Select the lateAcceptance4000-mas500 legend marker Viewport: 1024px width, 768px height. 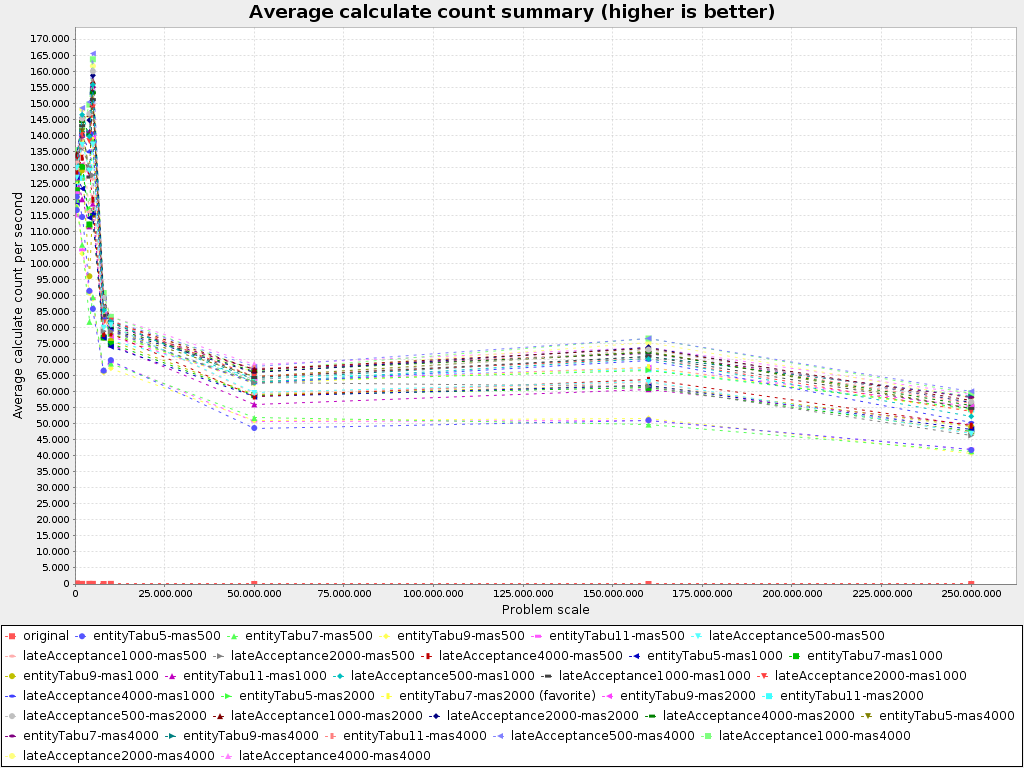[427, 656]
